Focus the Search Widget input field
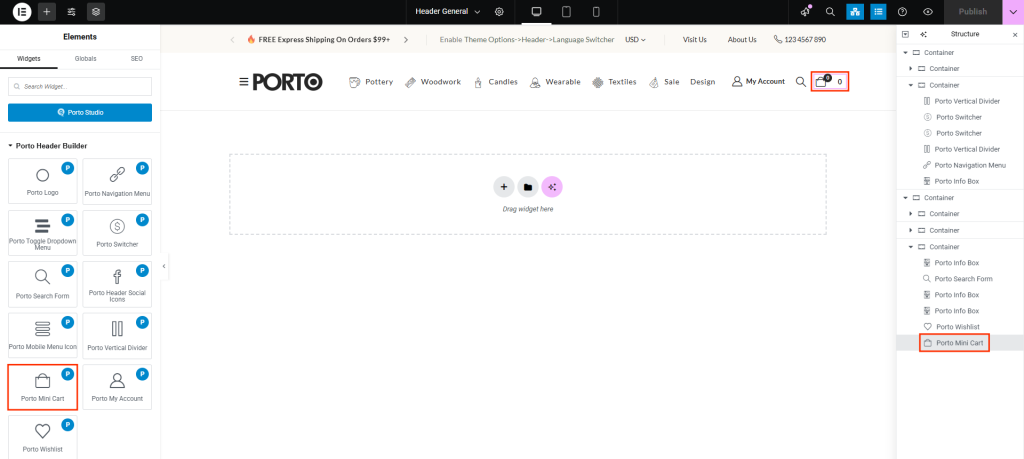This screenshot has width=1024, height=459. click(x=80, y=87)
